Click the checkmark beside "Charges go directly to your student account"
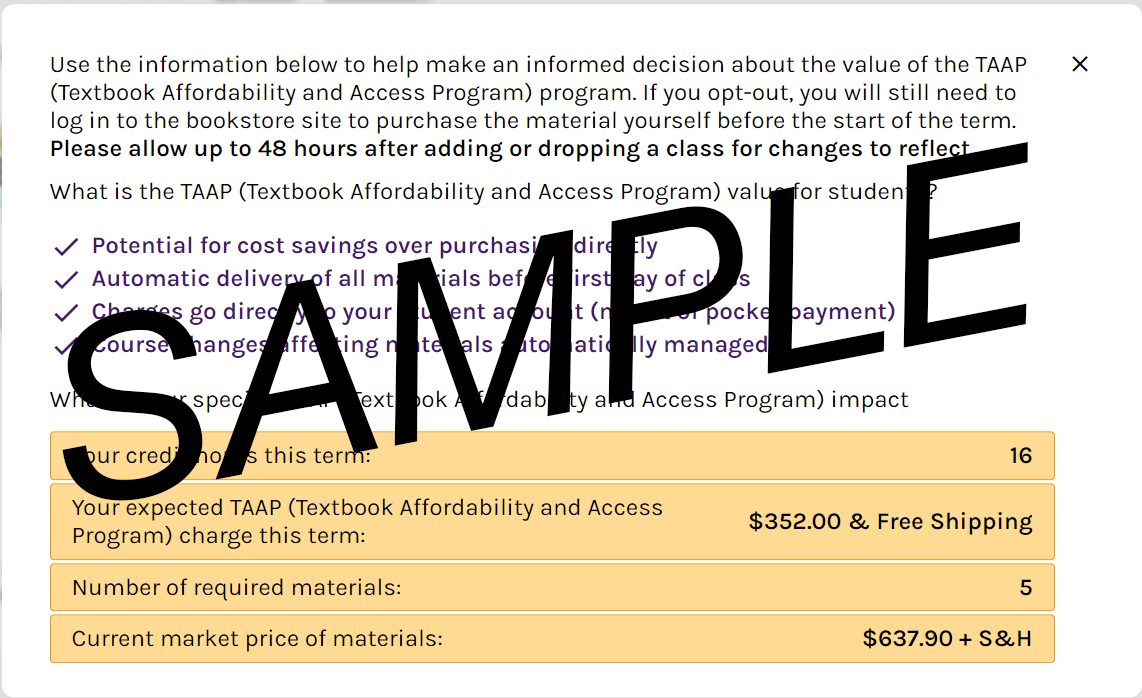 (x=66, y=311)
